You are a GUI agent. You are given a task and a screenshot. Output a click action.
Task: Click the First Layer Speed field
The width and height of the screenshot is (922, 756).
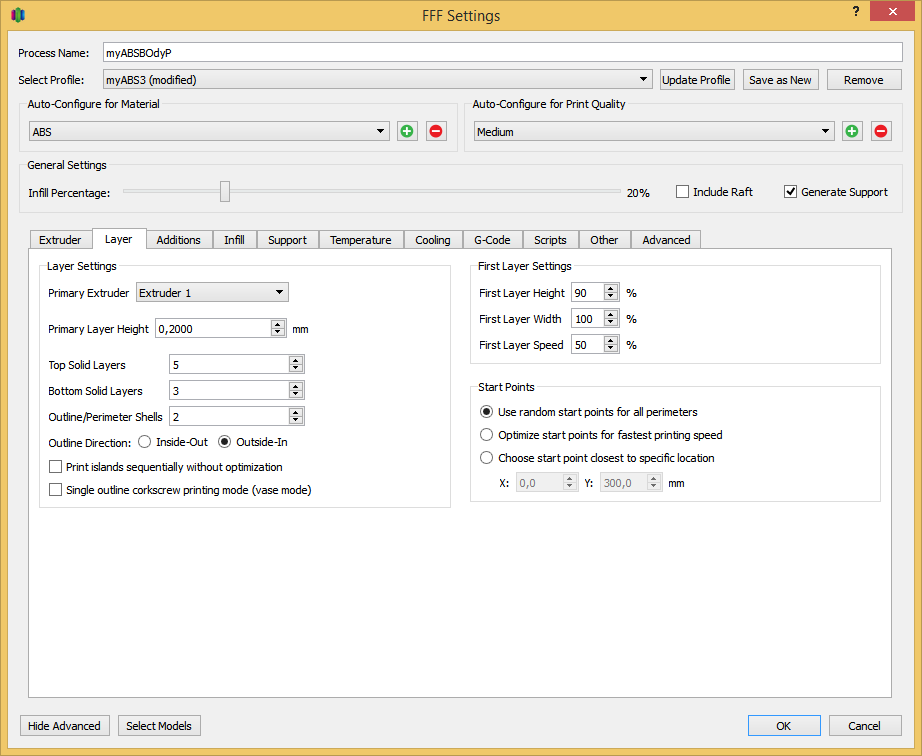587,344
